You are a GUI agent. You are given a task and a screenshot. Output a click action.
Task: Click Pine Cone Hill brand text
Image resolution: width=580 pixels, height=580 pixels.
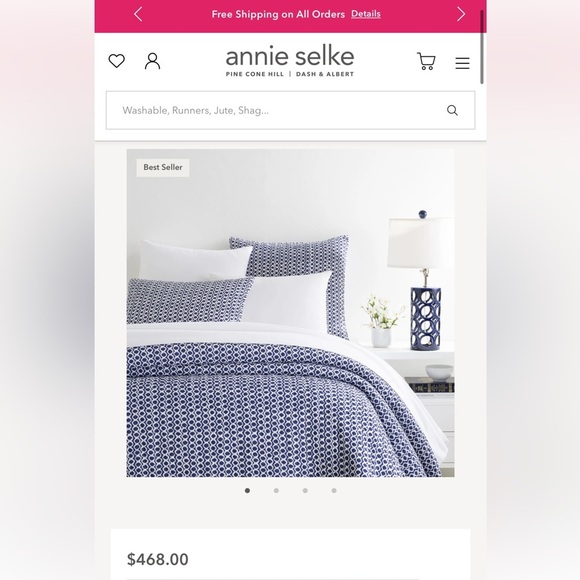(x=254, y=74)
